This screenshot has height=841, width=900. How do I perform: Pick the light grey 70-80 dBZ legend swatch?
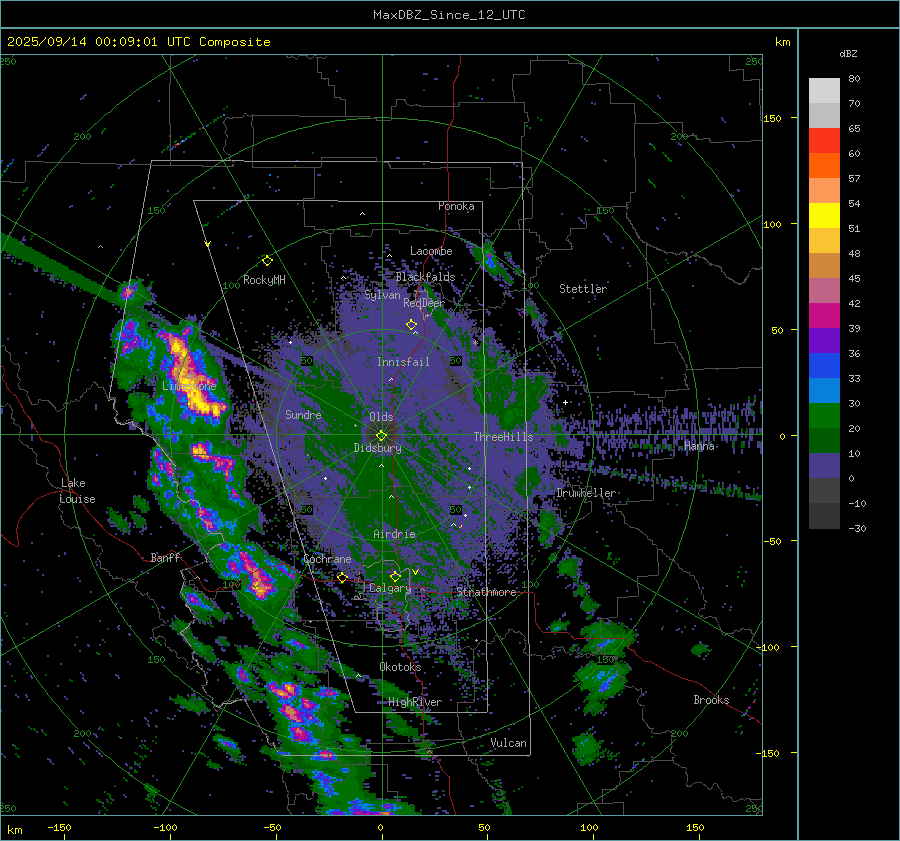pos(824,91)
